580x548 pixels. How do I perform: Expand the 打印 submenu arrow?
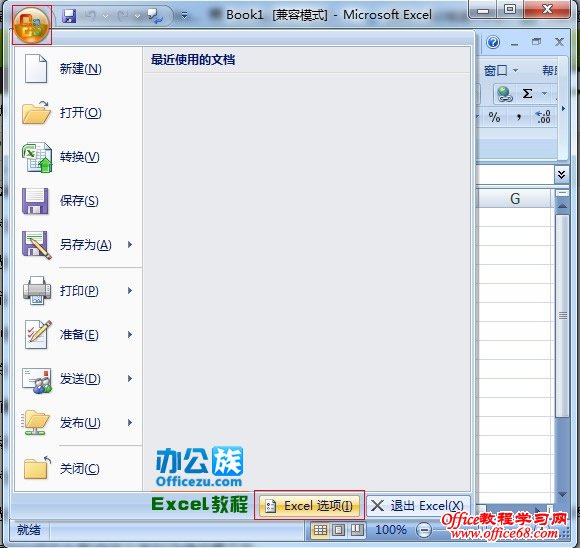click(130, 291)
